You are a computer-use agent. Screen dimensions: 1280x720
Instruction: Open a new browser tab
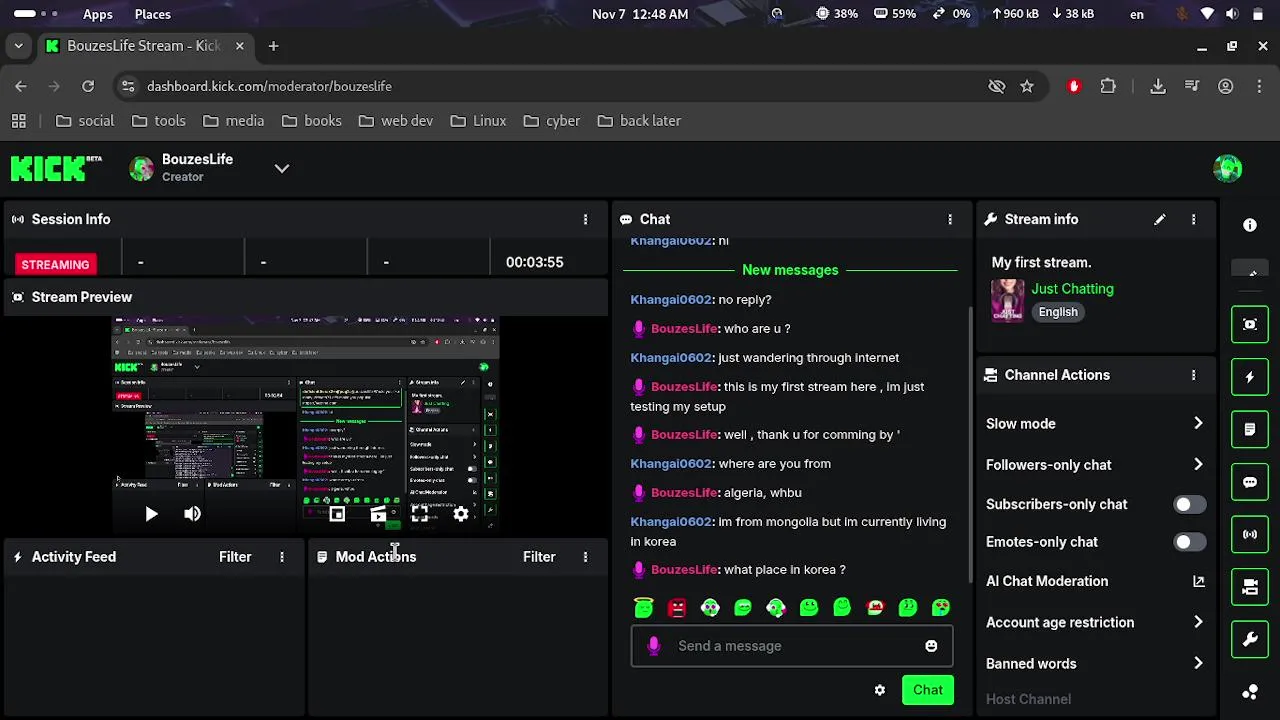tap(273, 46)
